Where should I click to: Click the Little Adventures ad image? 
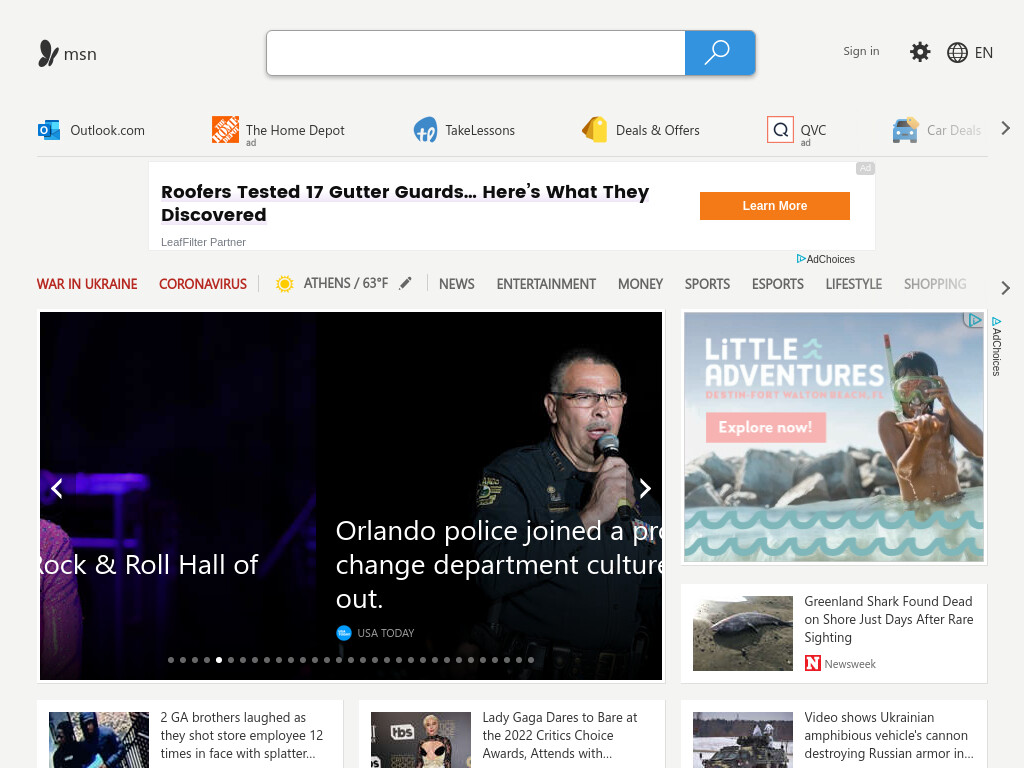(x=833, y=437)
